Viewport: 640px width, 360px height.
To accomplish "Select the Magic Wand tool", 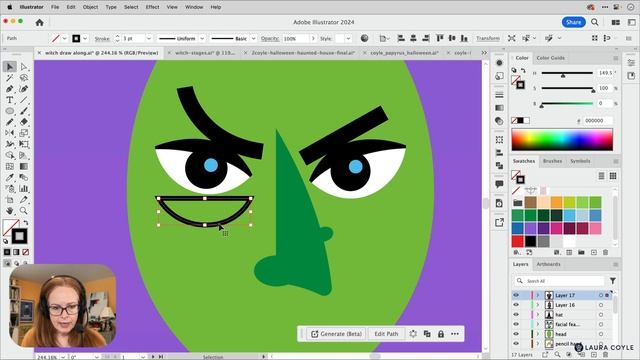I will click(x=10, y=78).
